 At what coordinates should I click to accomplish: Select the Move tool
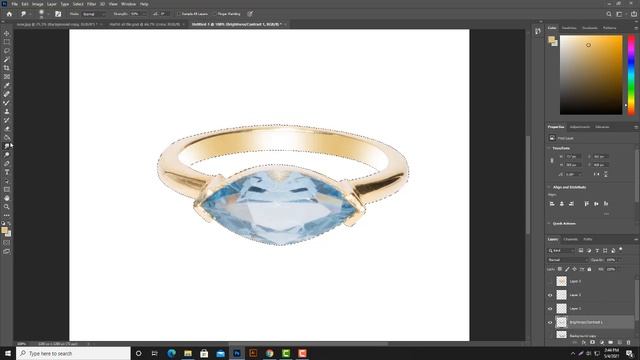pos(7,33)
